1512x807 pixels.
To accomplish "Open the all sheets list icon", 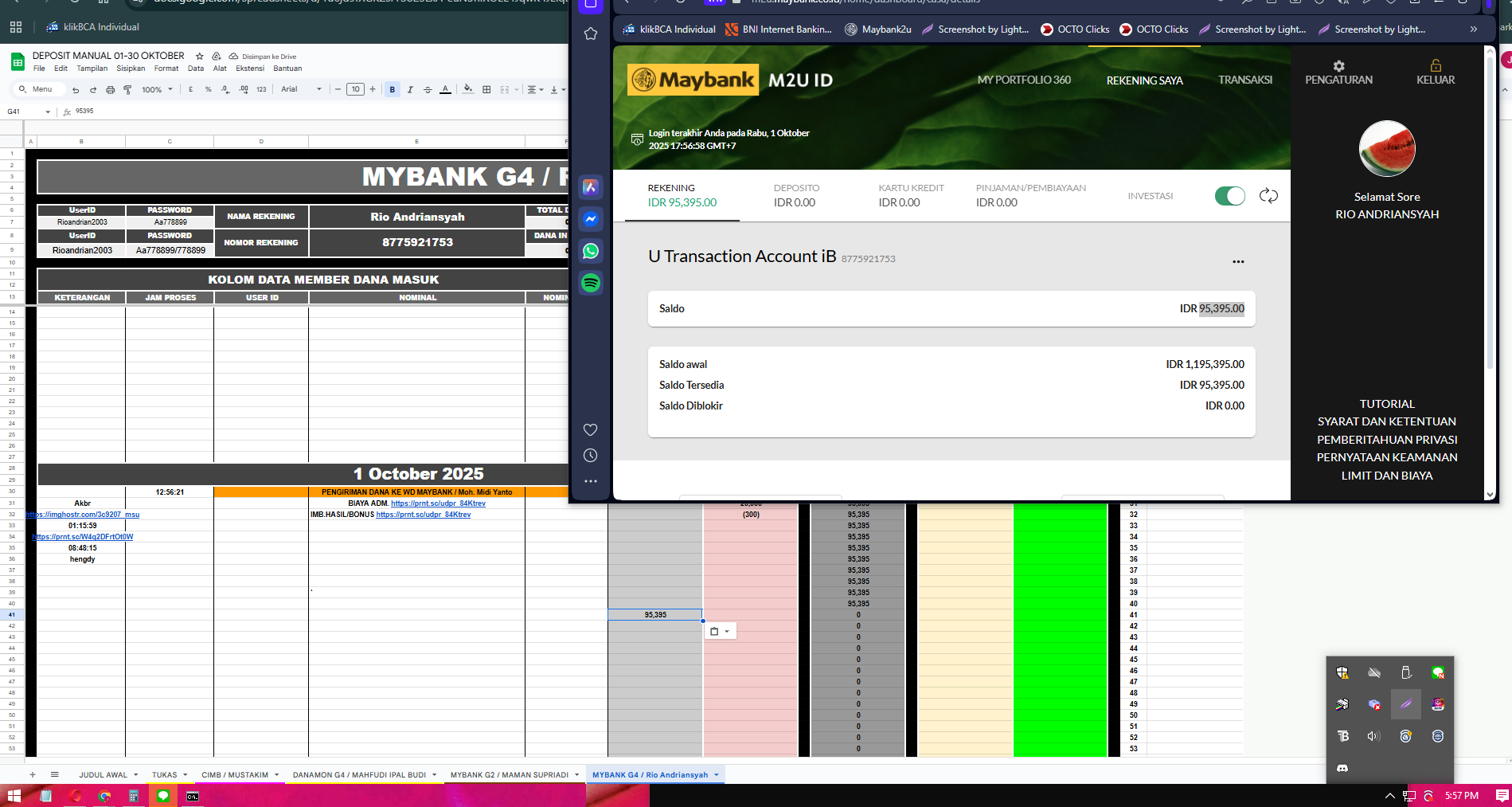I will [x=55, y=774].
